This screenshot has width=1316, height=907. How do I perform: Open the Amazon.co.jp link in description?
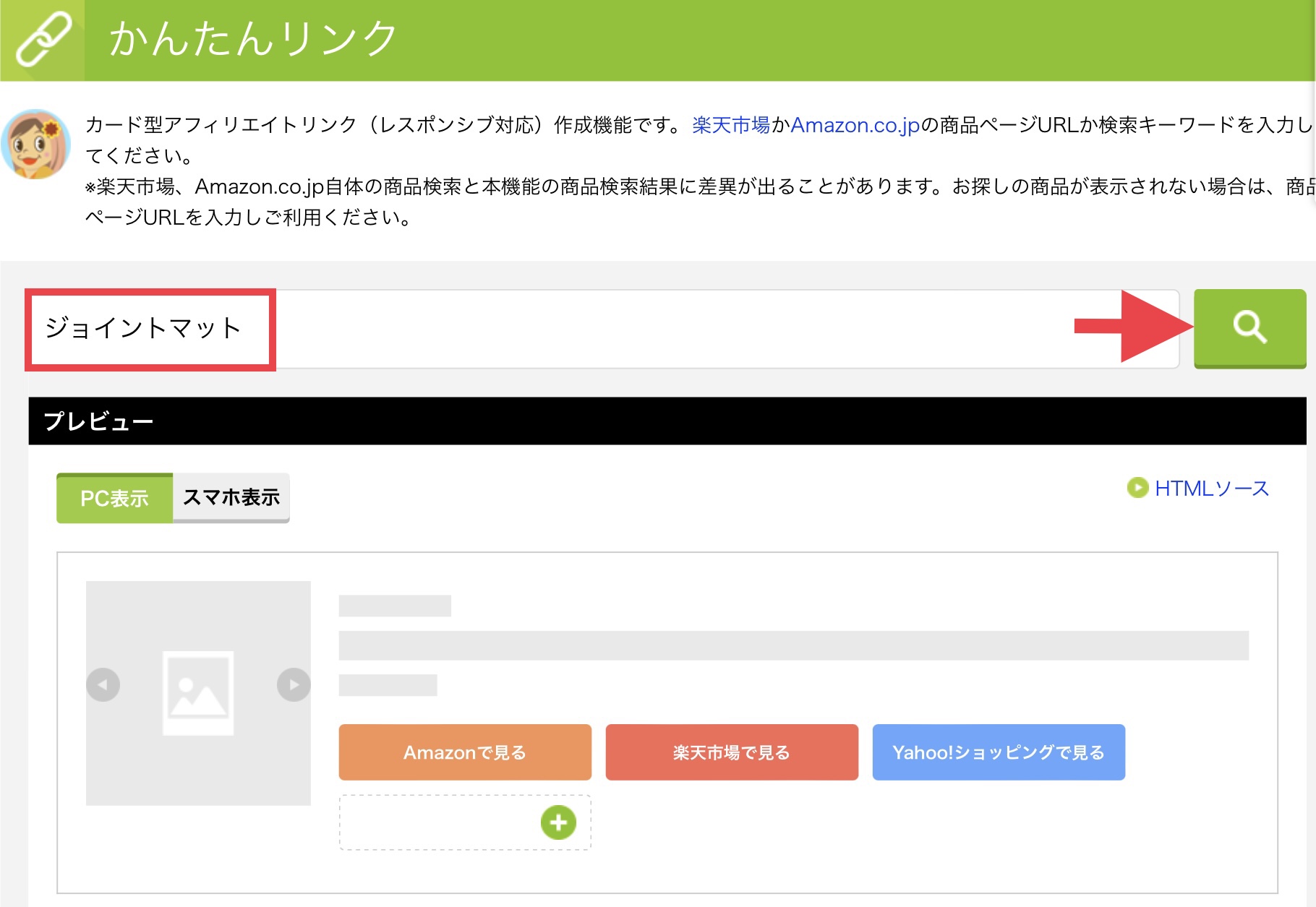855,125
